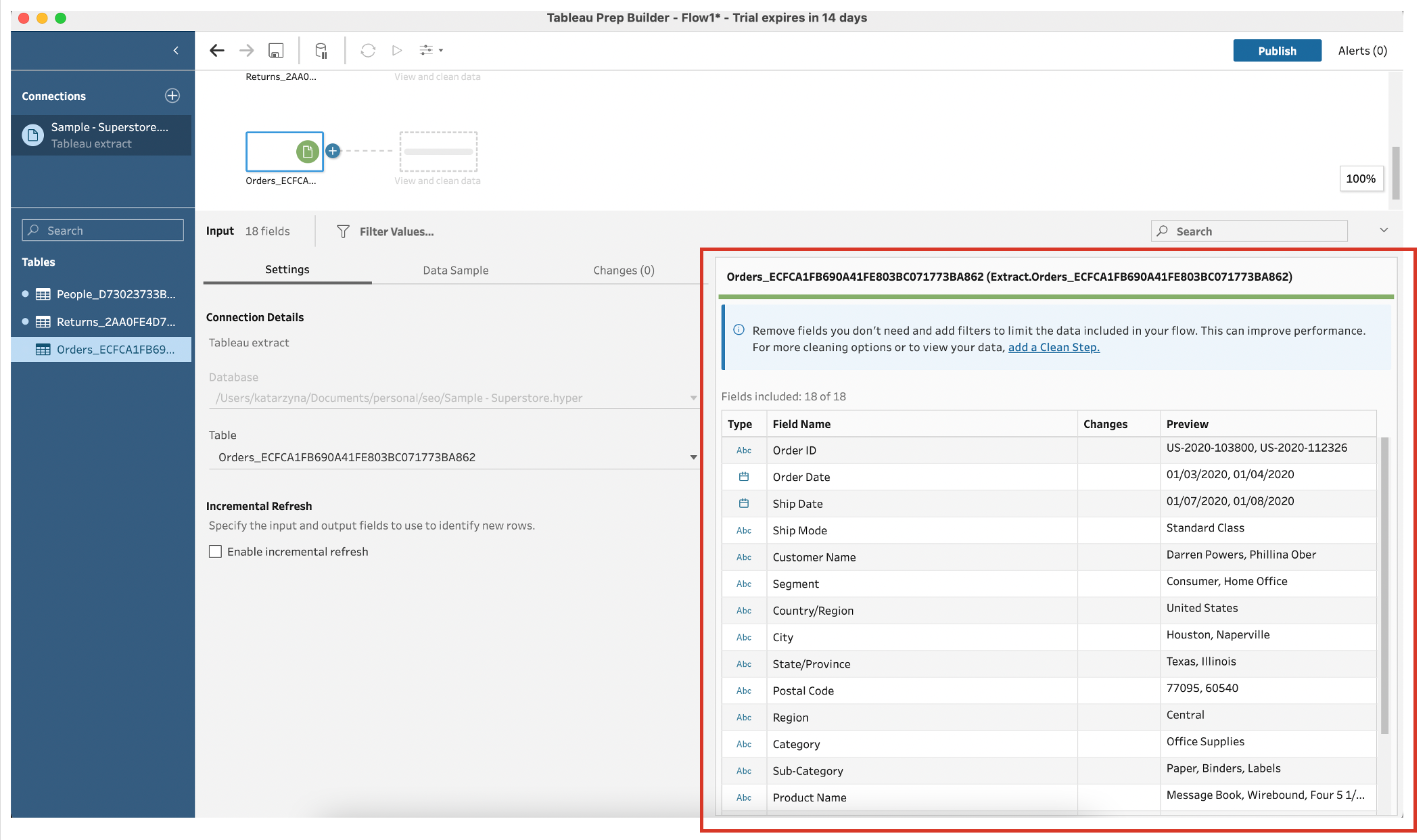
Task: Change date type icon for Order Date
Action: point(744,477)
